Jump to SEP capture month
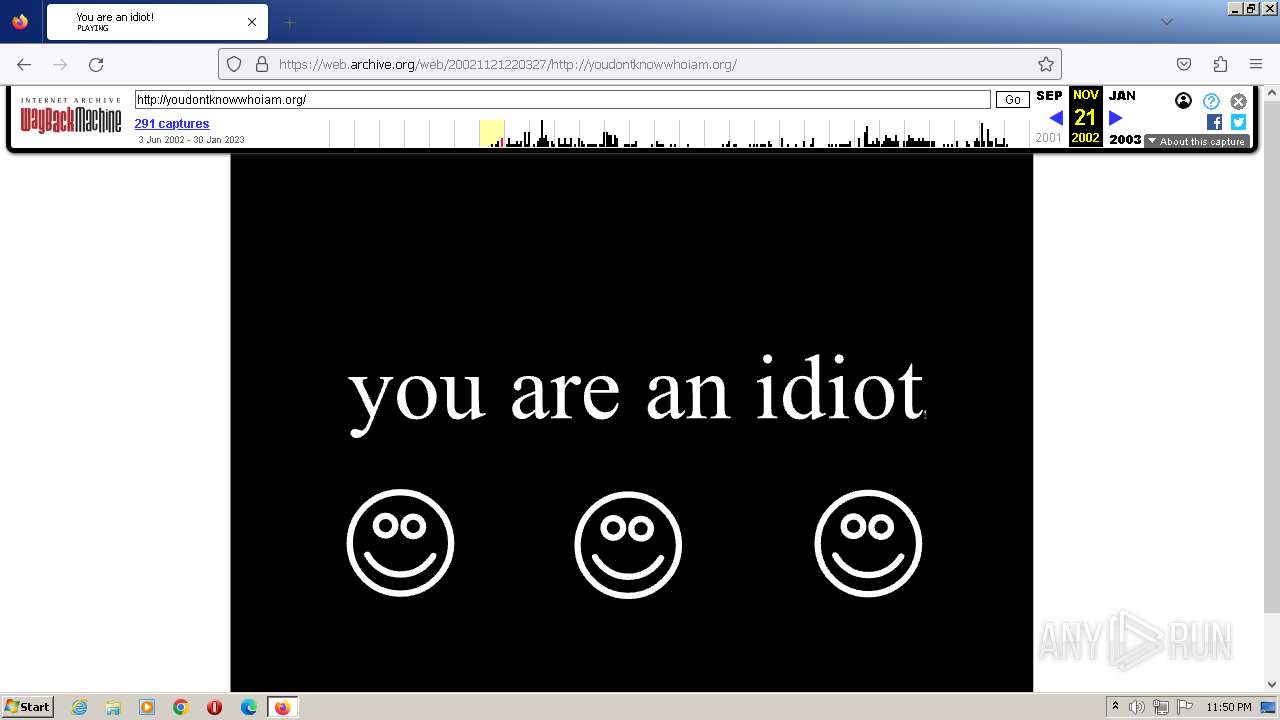The height and width of the screenshot is (720, 1280). point(1049,96)
